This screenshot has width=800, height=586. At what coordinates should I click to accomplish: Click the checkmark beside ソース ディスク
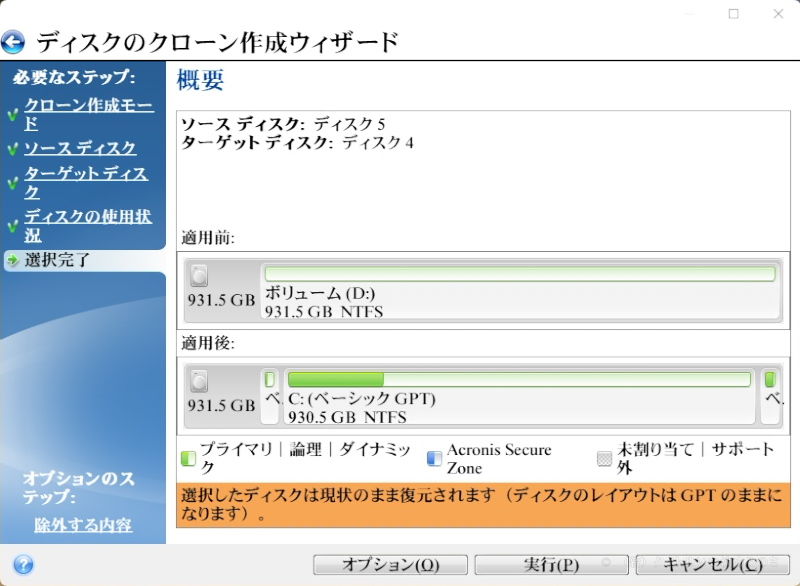[x=13, y=149]
